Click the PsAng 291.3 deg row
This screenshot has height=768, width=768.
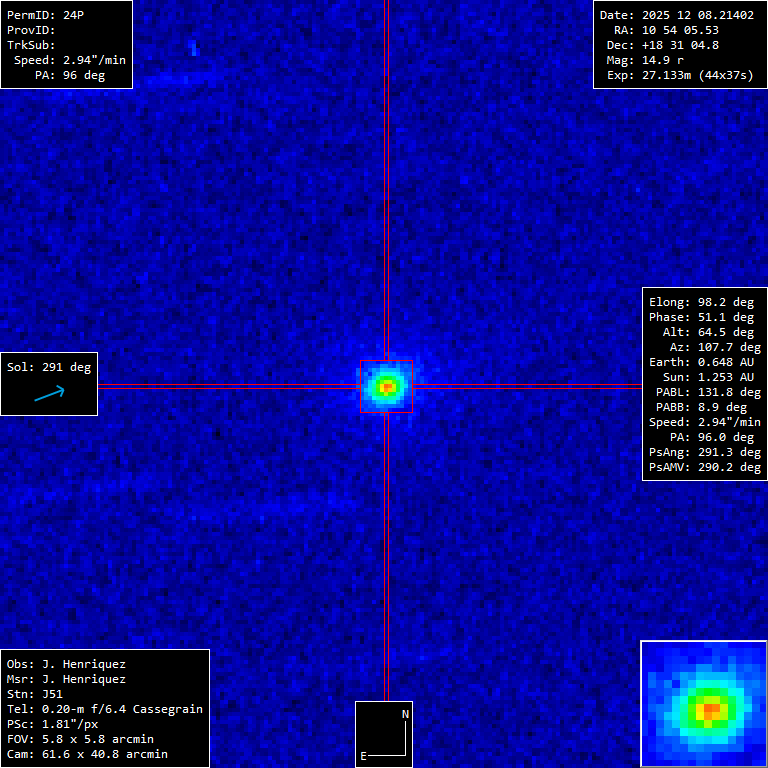click(x=704, y=452)
